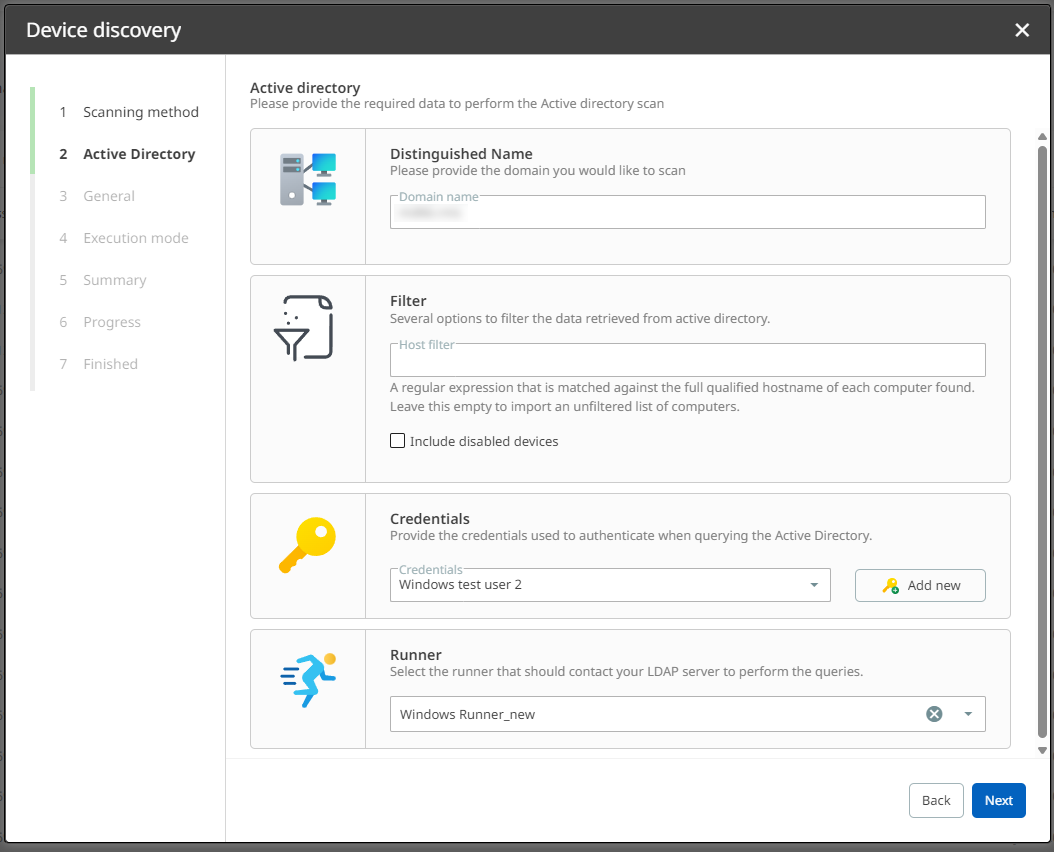Click the Back button
Screen dimensions: 1054x852
(x=936, y=800)
